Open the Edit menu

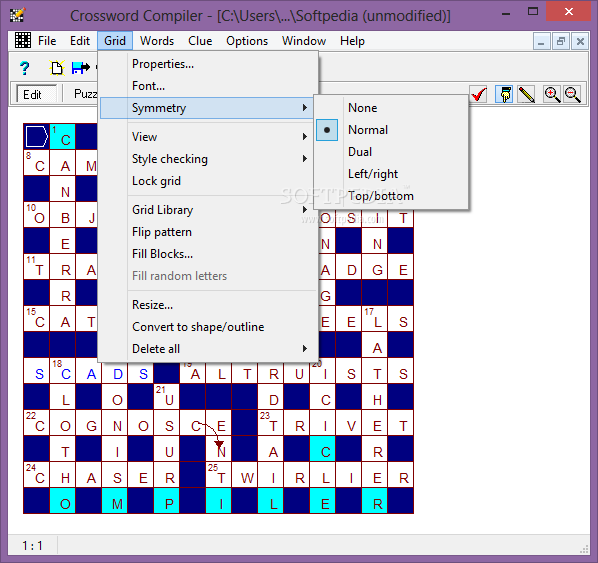80,41
